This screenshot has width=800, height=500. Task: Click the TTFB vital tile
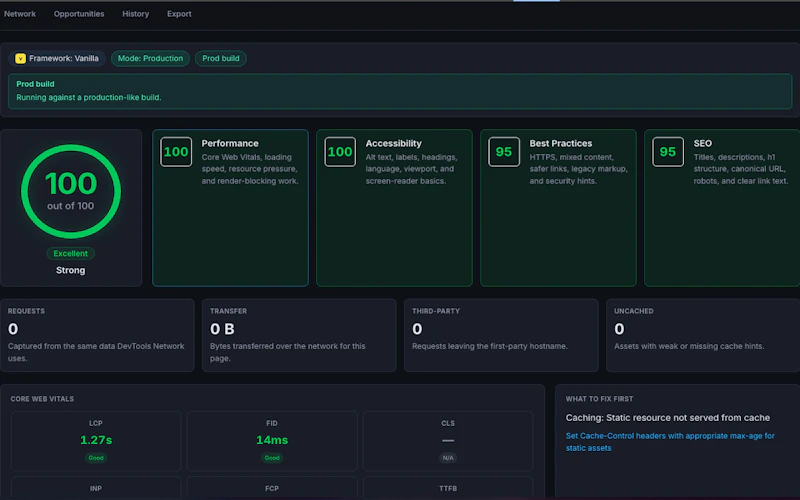tap(448, 488)
